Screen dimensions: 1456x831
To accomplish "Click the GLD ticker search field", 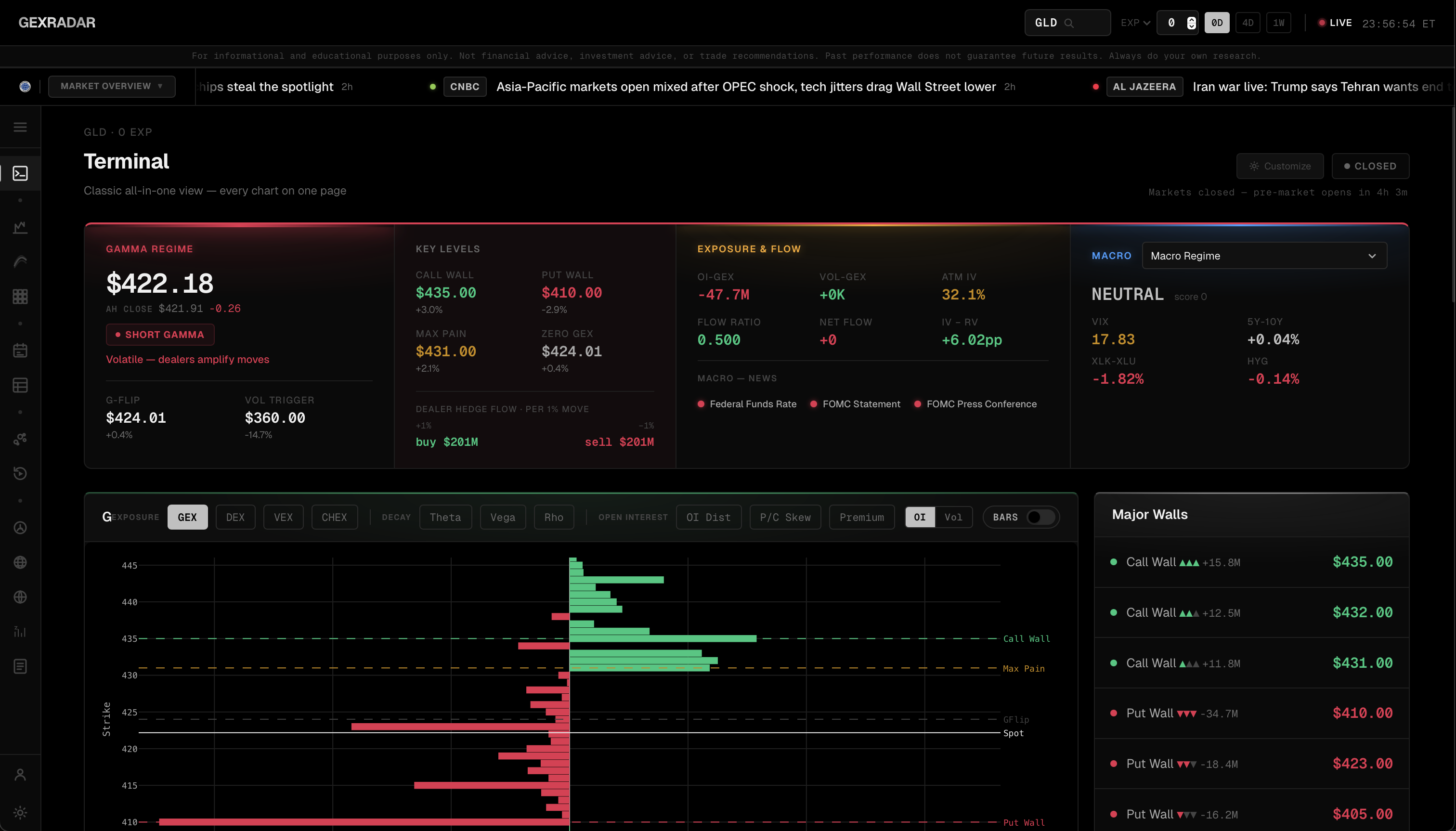I will 1067,23.
